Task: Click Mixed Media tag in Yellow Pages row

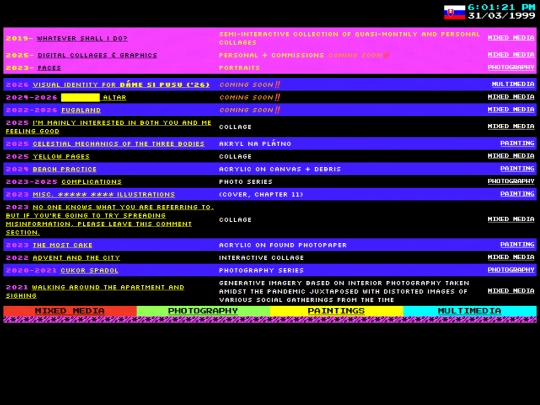Action: pyautogui.click(x=511, y=156)
